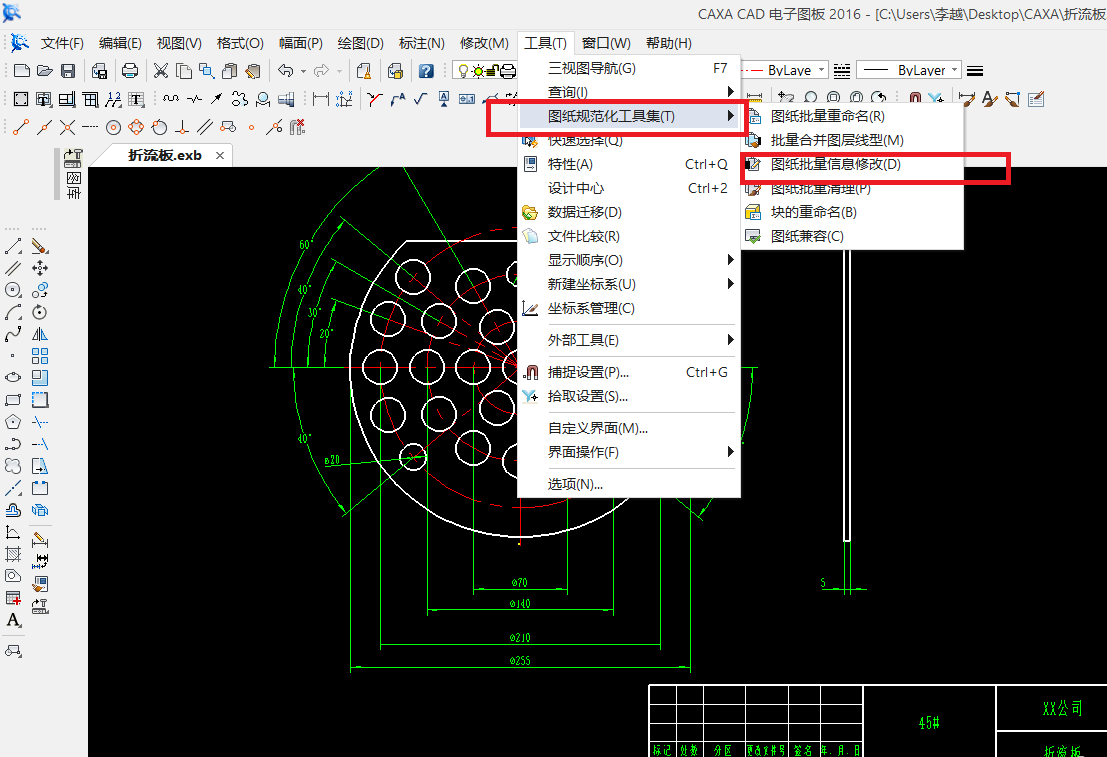Expand the 显示顺序 submenu arrow
Viewport: 1107px width, 757px height.
(x=731, y=259)
